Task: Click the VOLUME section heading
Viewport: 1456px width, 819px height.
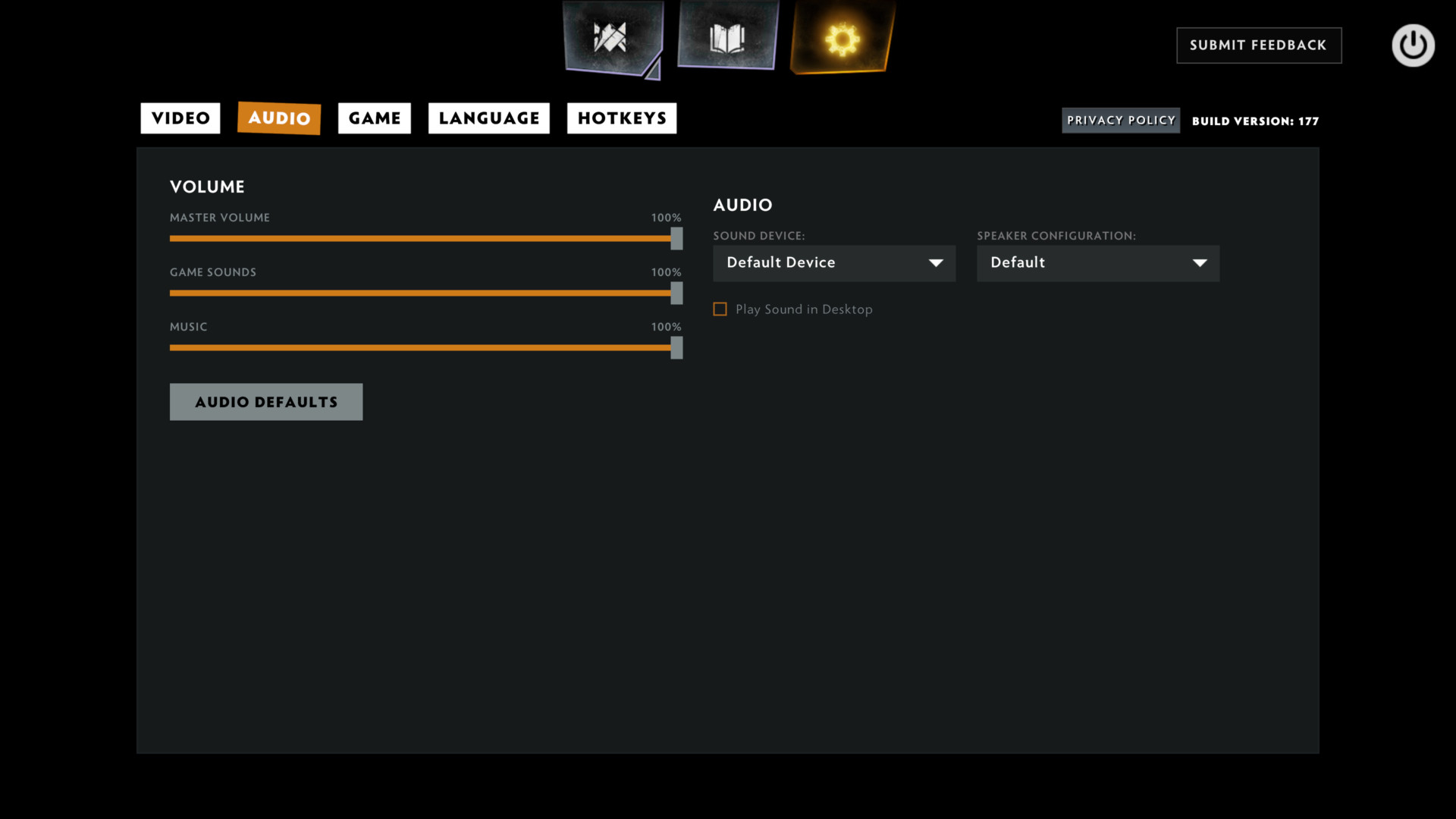Action: [x=207, y=187]
